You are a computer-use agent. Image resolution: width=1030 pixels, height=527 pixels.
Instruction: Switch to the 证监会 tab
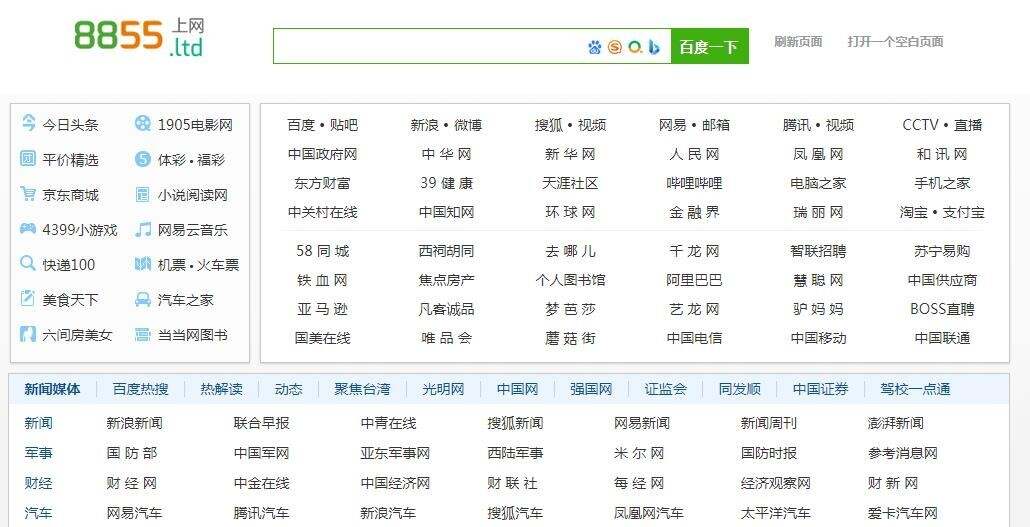pos(665,389)
